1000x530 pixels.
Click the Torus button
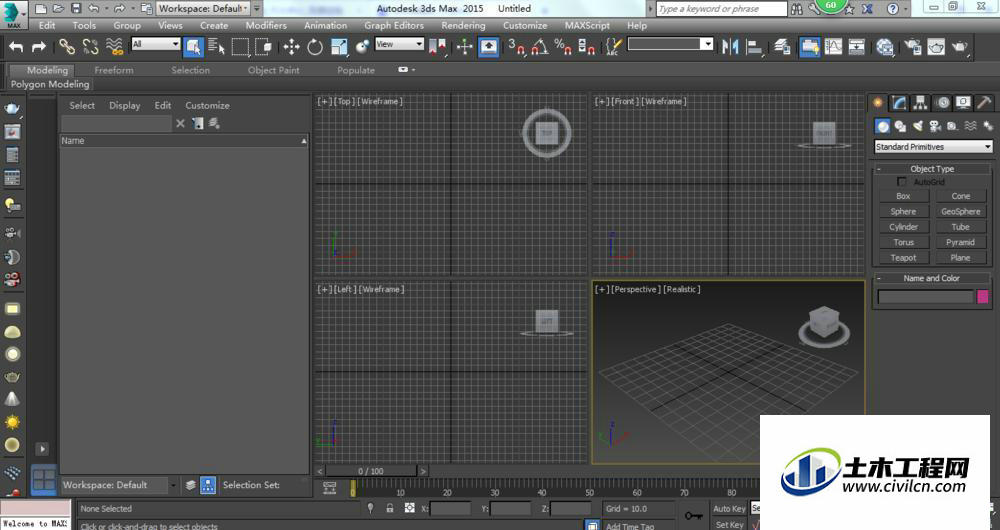click(903, 242)
